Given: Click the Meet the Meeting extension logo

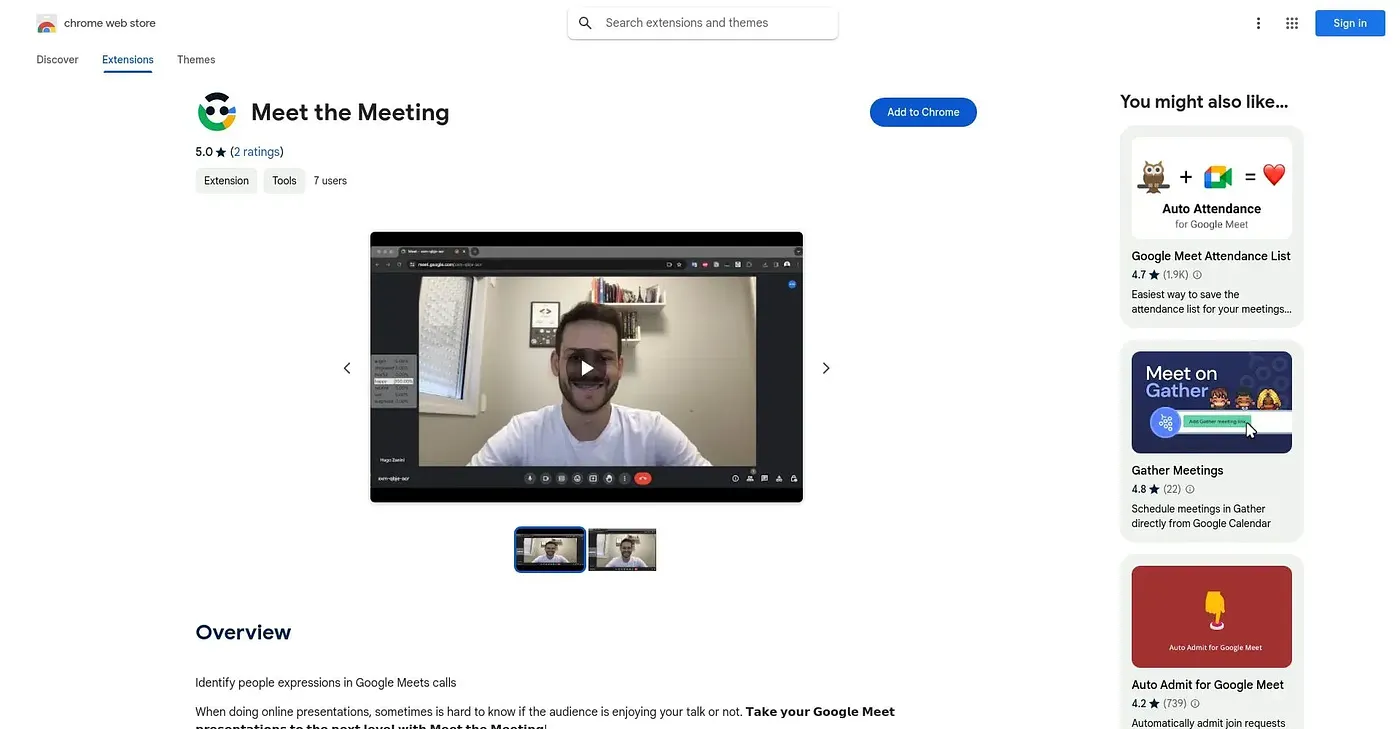Looking at the screenshot, I should (x=217, y=112).
